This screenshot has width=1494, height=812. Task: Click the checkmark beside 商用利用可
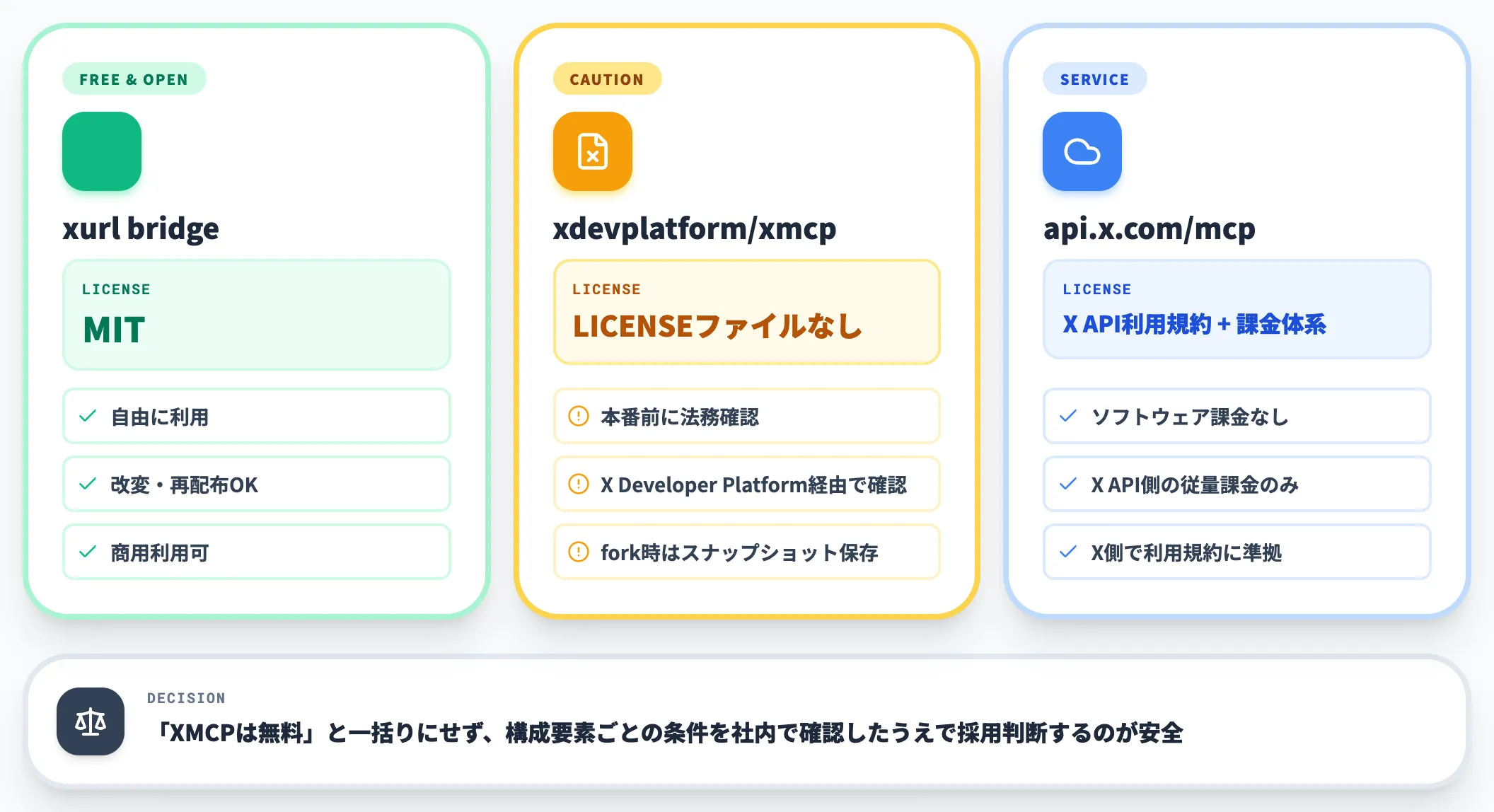coord(88,552)
